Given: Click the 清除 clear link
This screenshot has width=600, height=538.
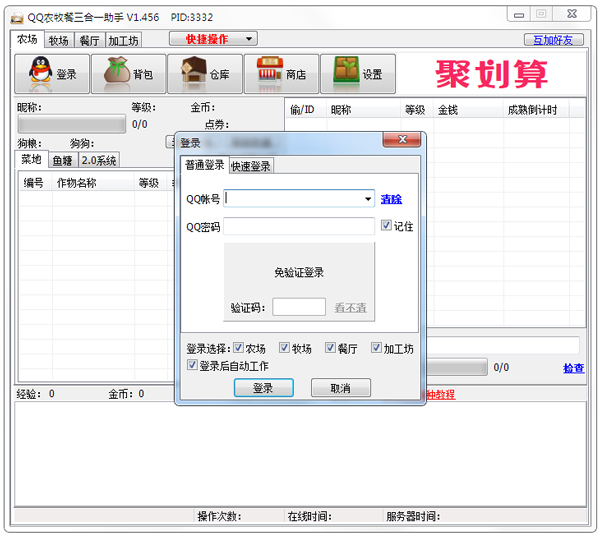Looking at the screenshot, I should tap(391, 199).
